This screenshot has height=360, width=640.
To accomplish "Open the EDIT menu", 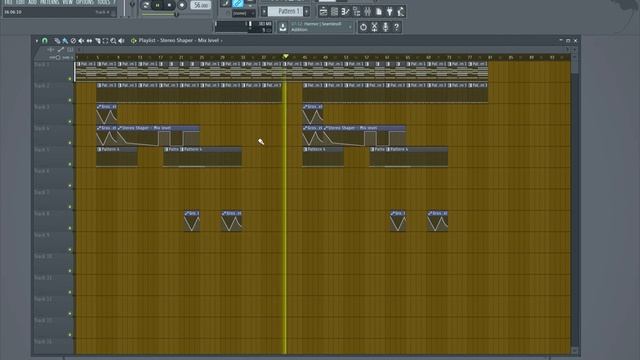I will point(20,2).
